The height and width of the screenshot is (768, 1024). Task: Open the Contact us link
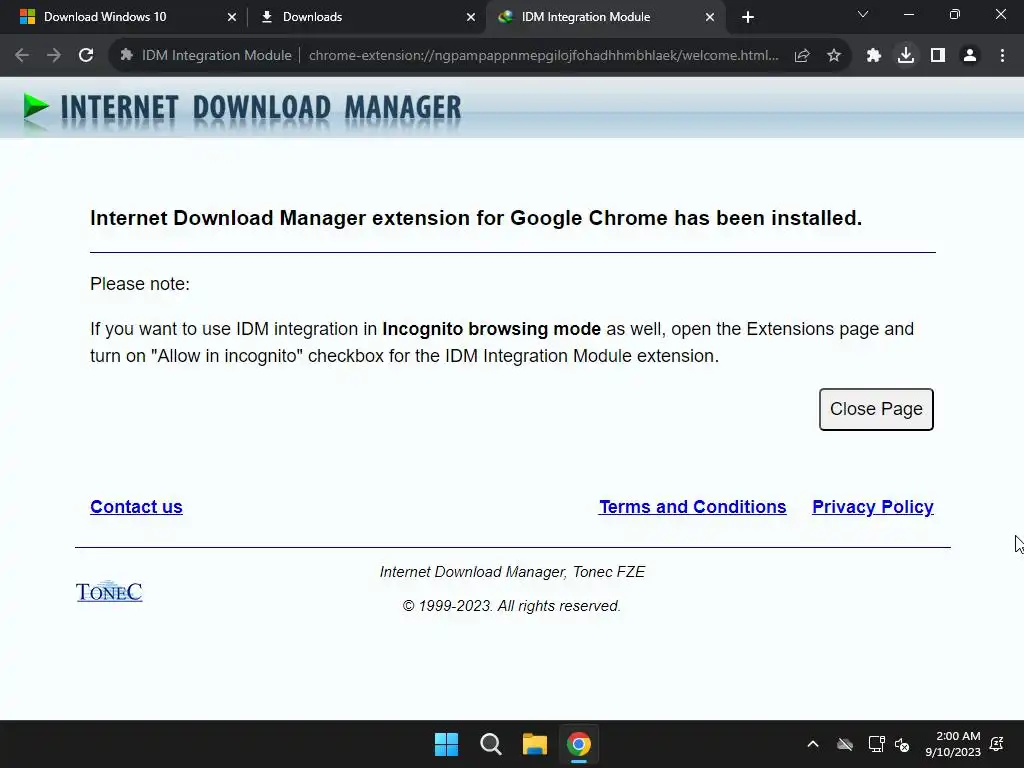coord(136,507)
